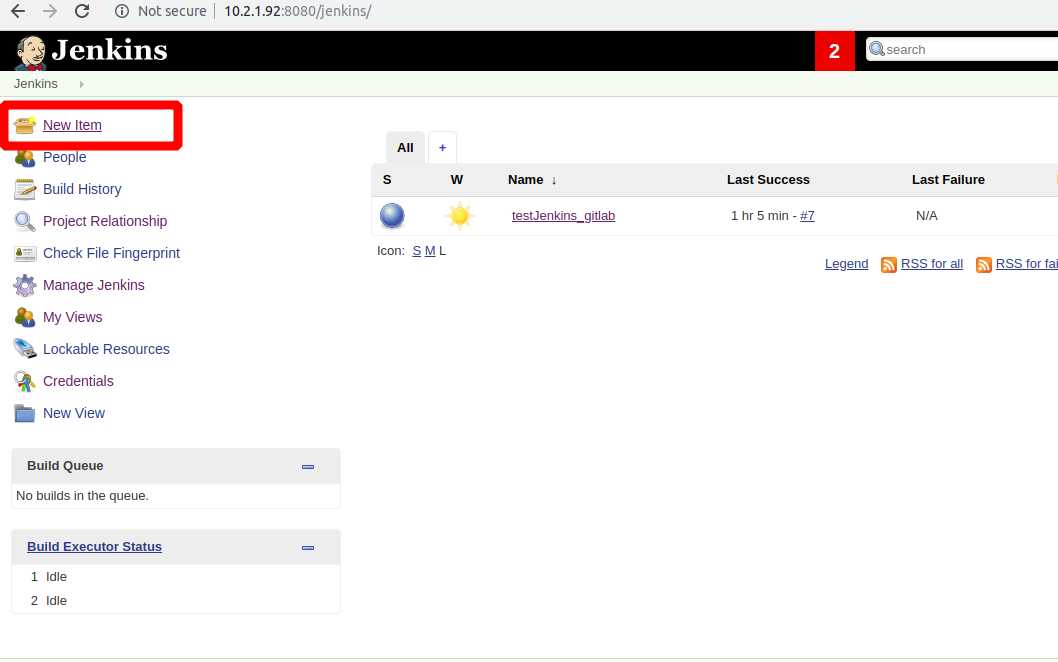Click the Credentials keys icon

pos(25,381)
